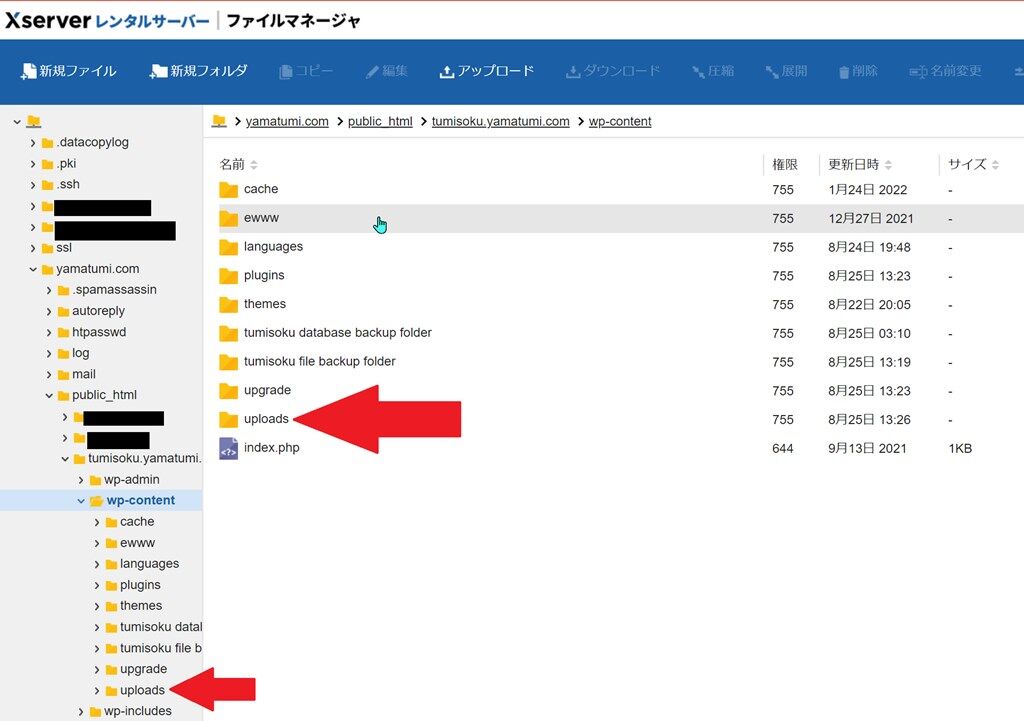This screenshot has height=721, width=1024.
Task: Open the plugins folder in file list
Action: (x=264, y=276)
